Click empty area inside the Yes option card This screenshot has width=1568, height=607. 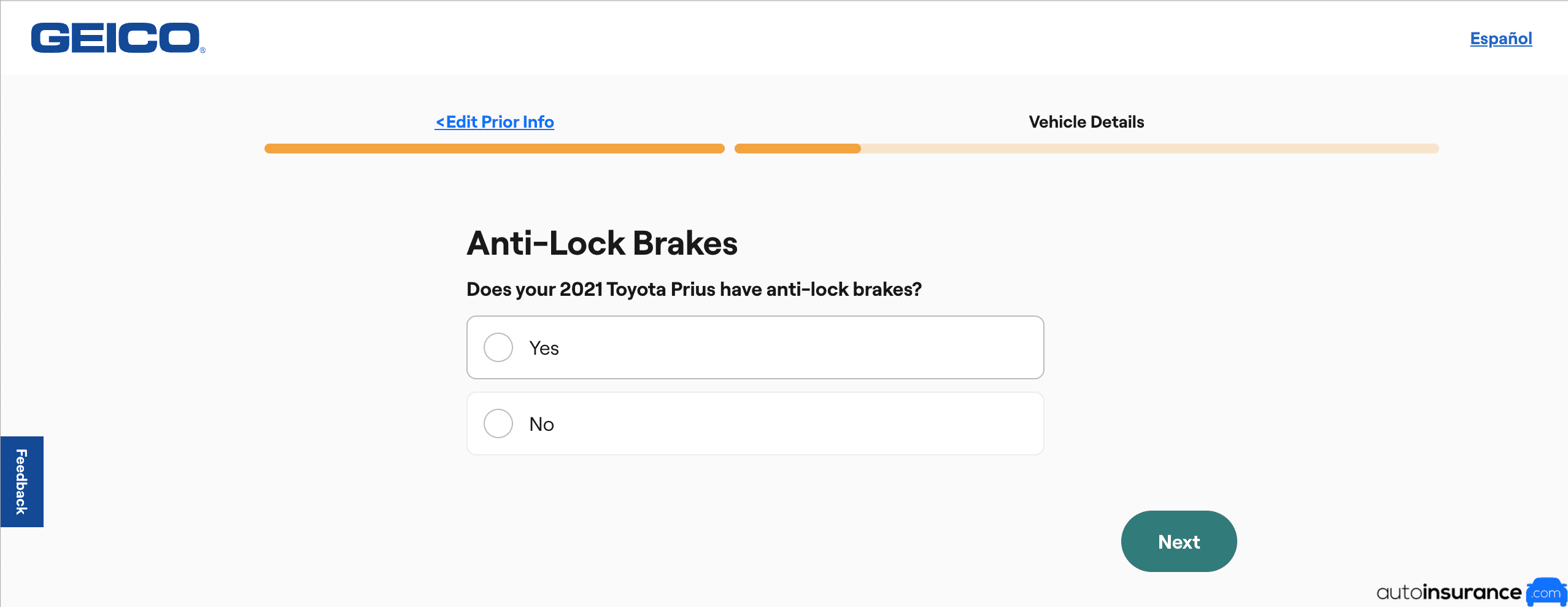(798, 348)
